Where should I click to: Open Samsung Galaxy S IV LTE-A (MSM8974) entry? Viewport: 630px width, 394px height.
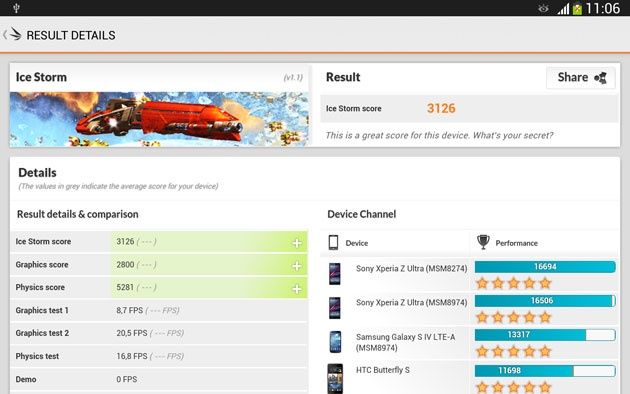tap(405, 342)
